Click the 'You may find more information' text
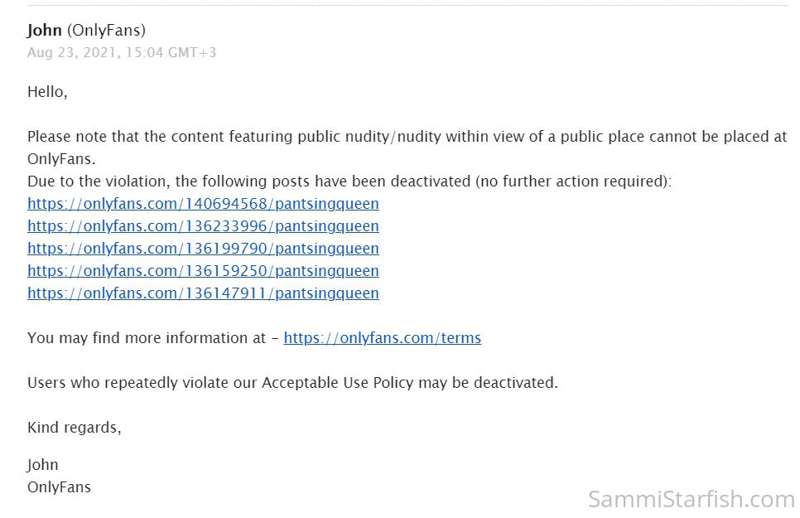The image size is (800, 518). pyautogui.click(x=148, y=338)
